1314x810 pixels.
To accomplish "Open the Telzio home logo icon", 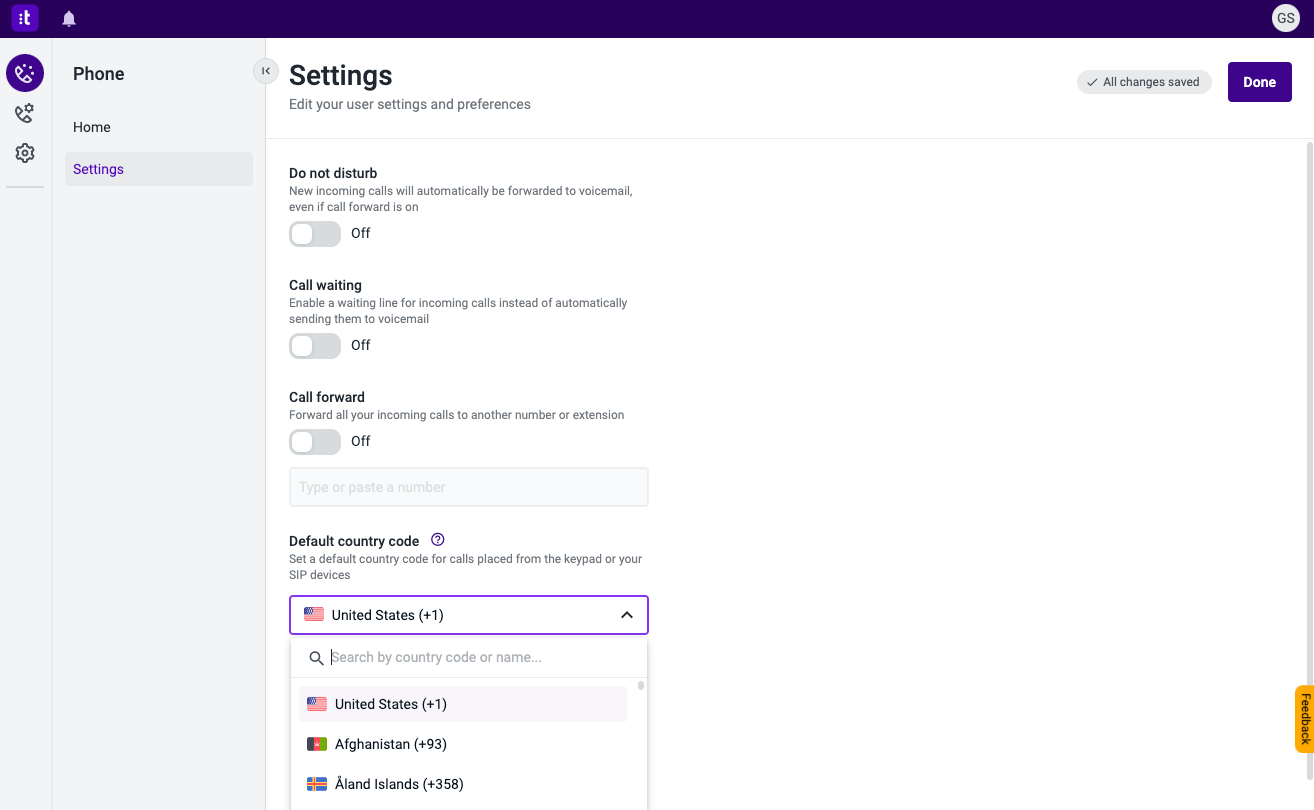I will [x=24, y=17].
